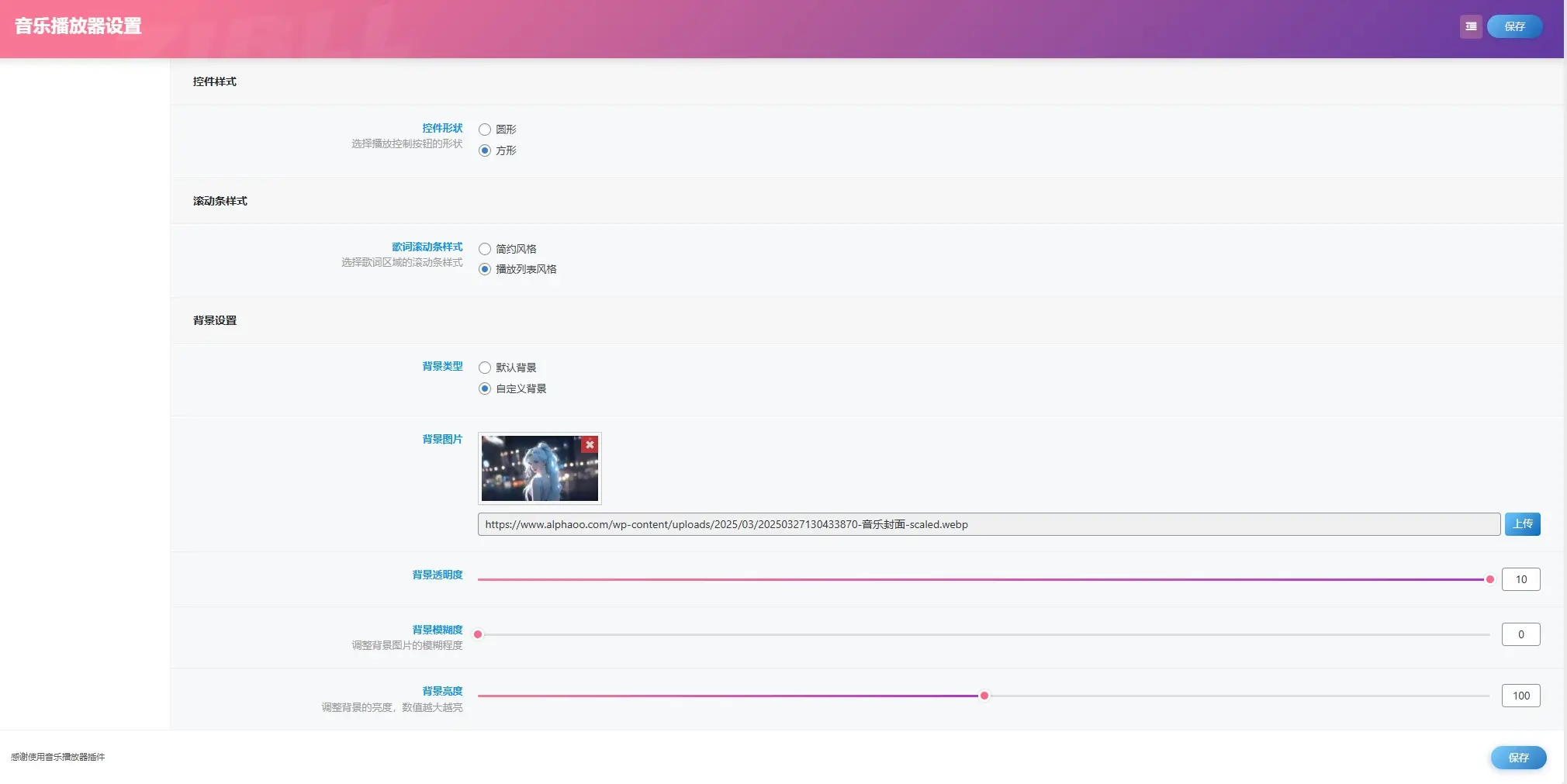1567x784 pixels.
Task: Click the top 保存 button in the header
Action: coord(1513,26)
